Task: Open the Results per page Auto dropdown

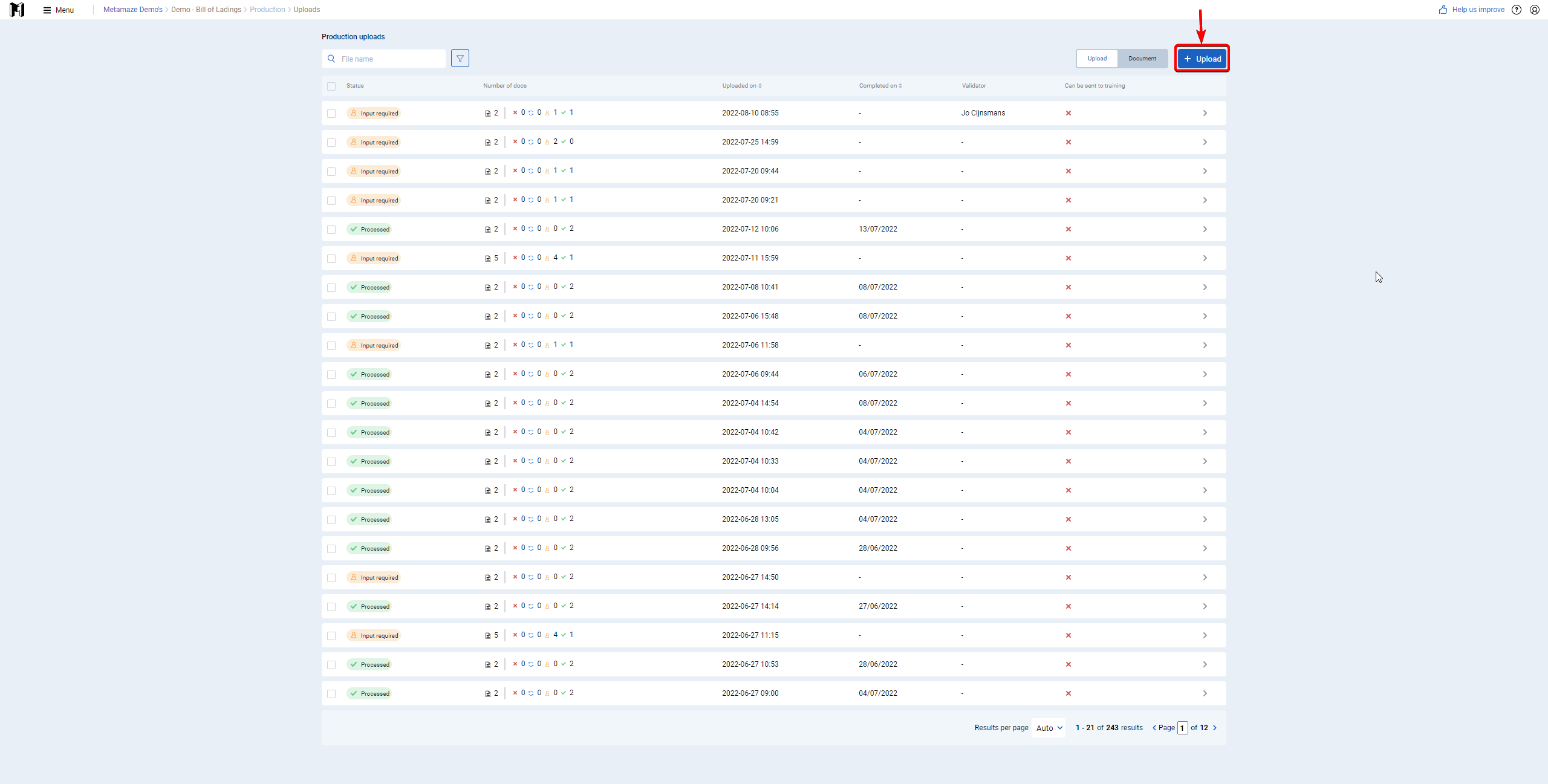Action: pyautogui.click(x=1049, y=728)
